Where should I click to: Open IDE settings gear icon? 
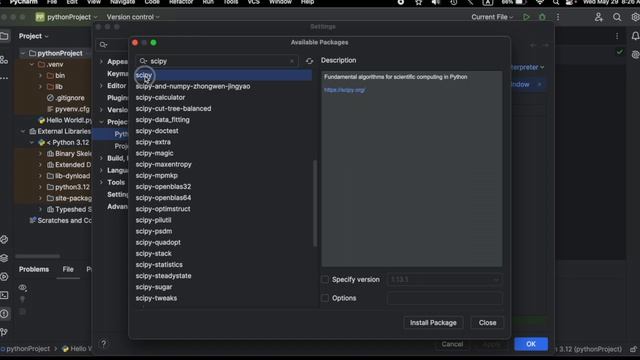click(x=635, y=17)
